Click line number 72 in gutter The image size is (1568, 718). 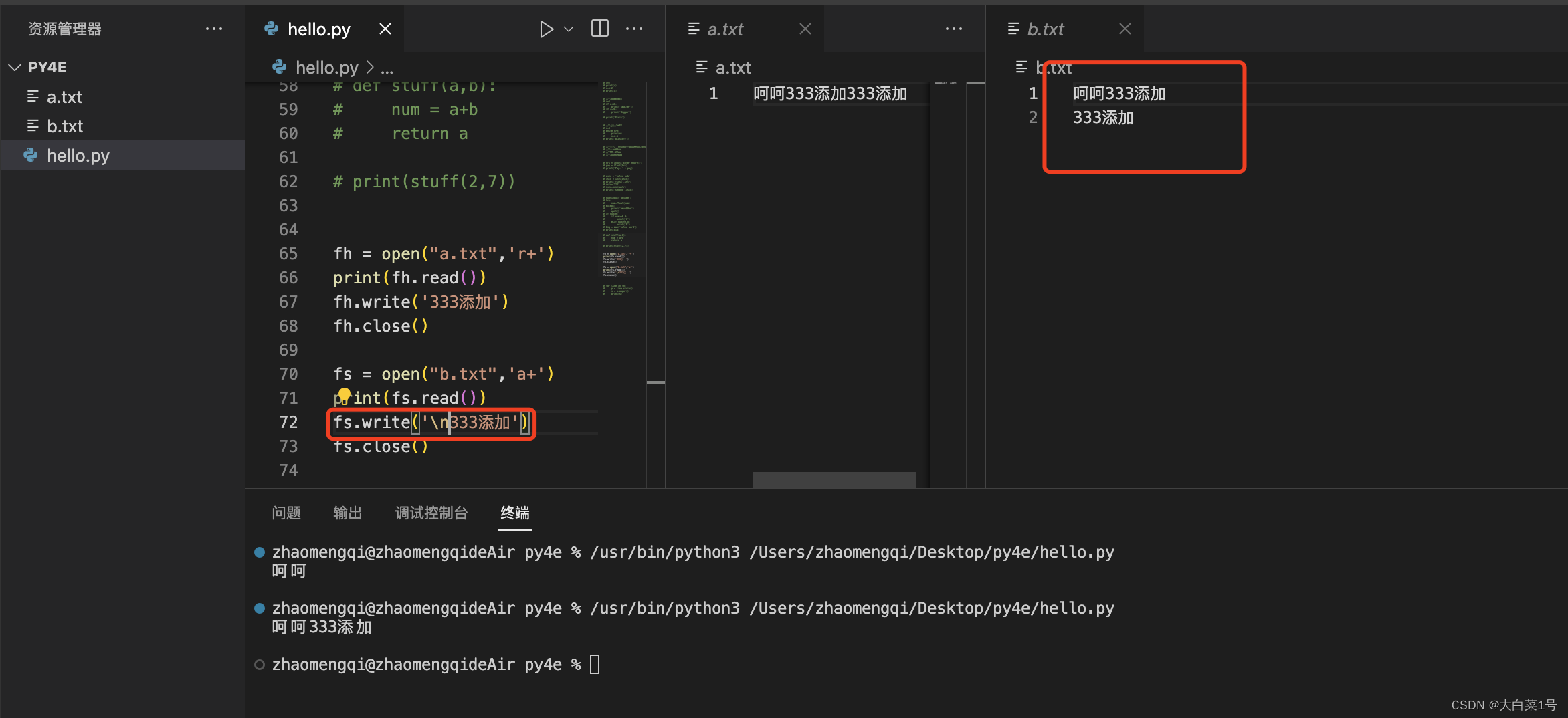coord(288,423)
